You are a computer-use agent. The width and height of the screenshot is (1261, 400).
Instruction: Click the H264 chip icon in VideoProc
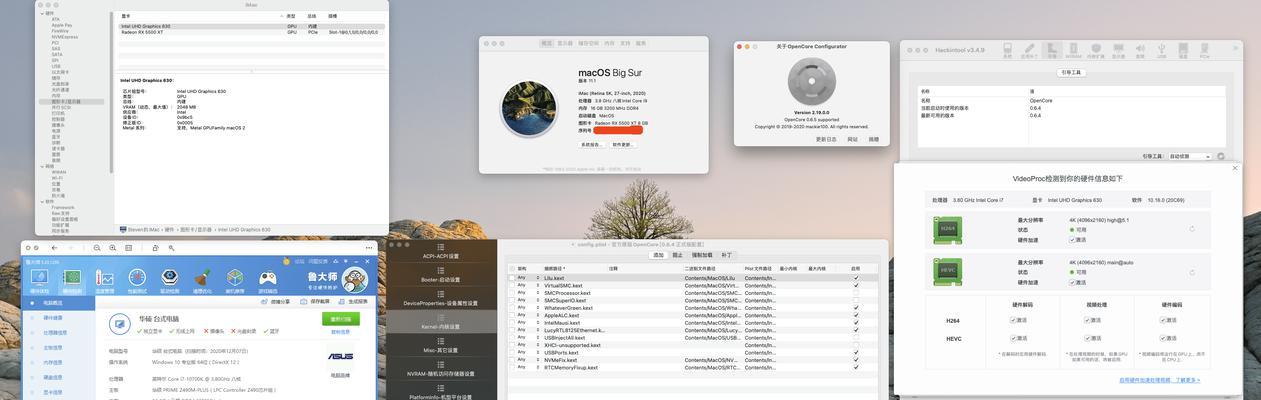949,229
